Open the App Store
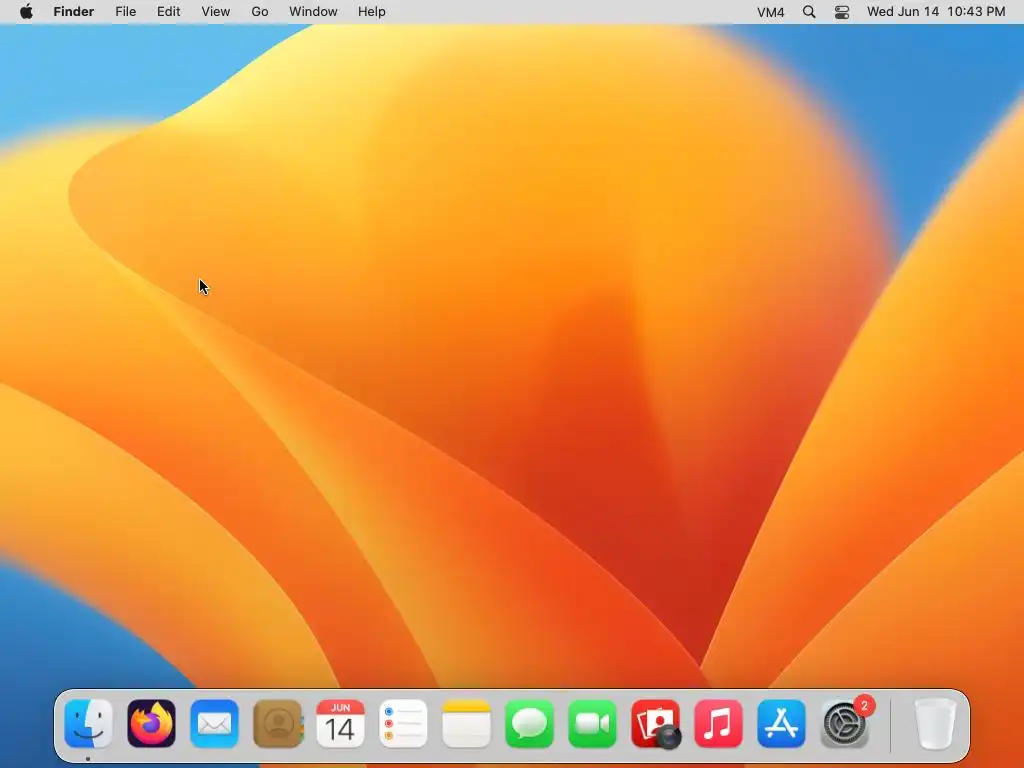 coord(781,724)
